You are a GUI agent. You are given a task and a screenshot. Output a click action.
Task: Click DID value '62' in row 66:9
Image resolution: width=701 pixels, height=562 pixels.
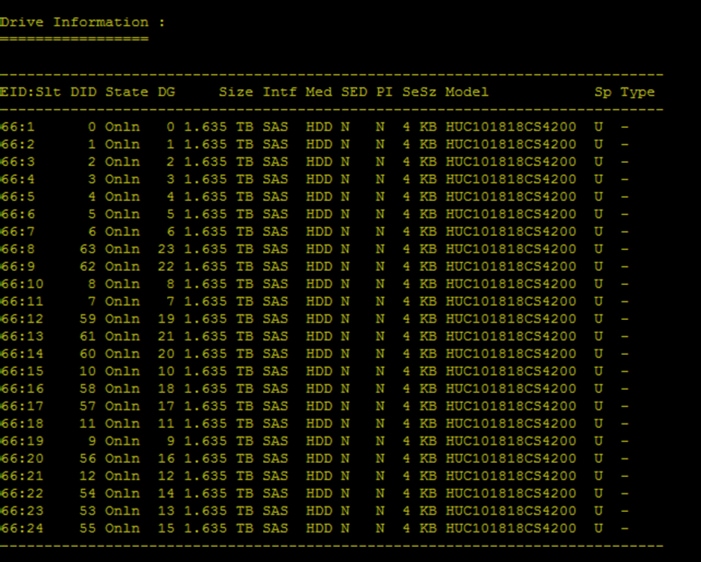88,266
